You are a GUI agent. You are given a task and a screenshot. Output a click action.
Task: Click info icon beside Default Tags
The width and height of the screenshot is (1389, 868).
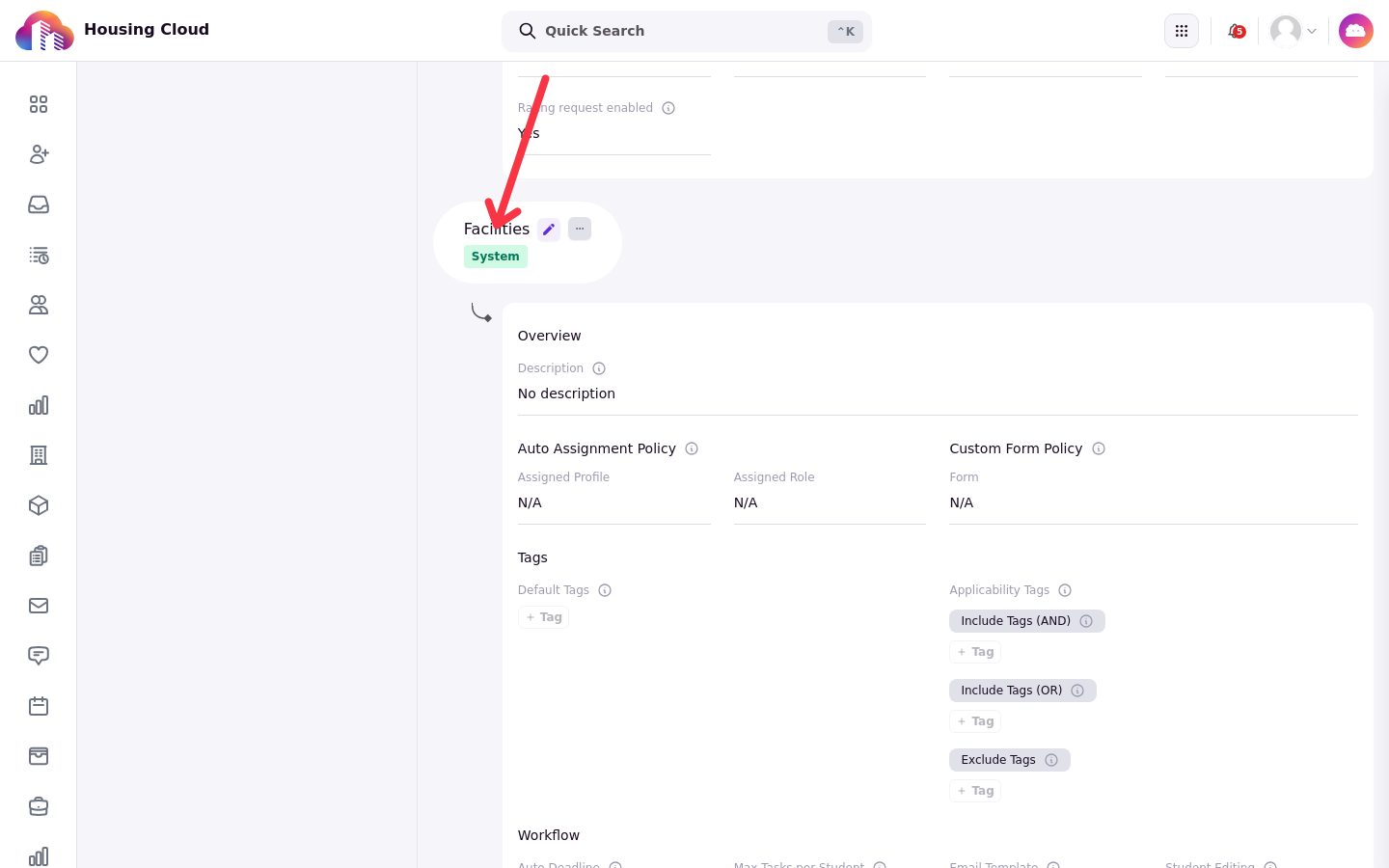605,590
